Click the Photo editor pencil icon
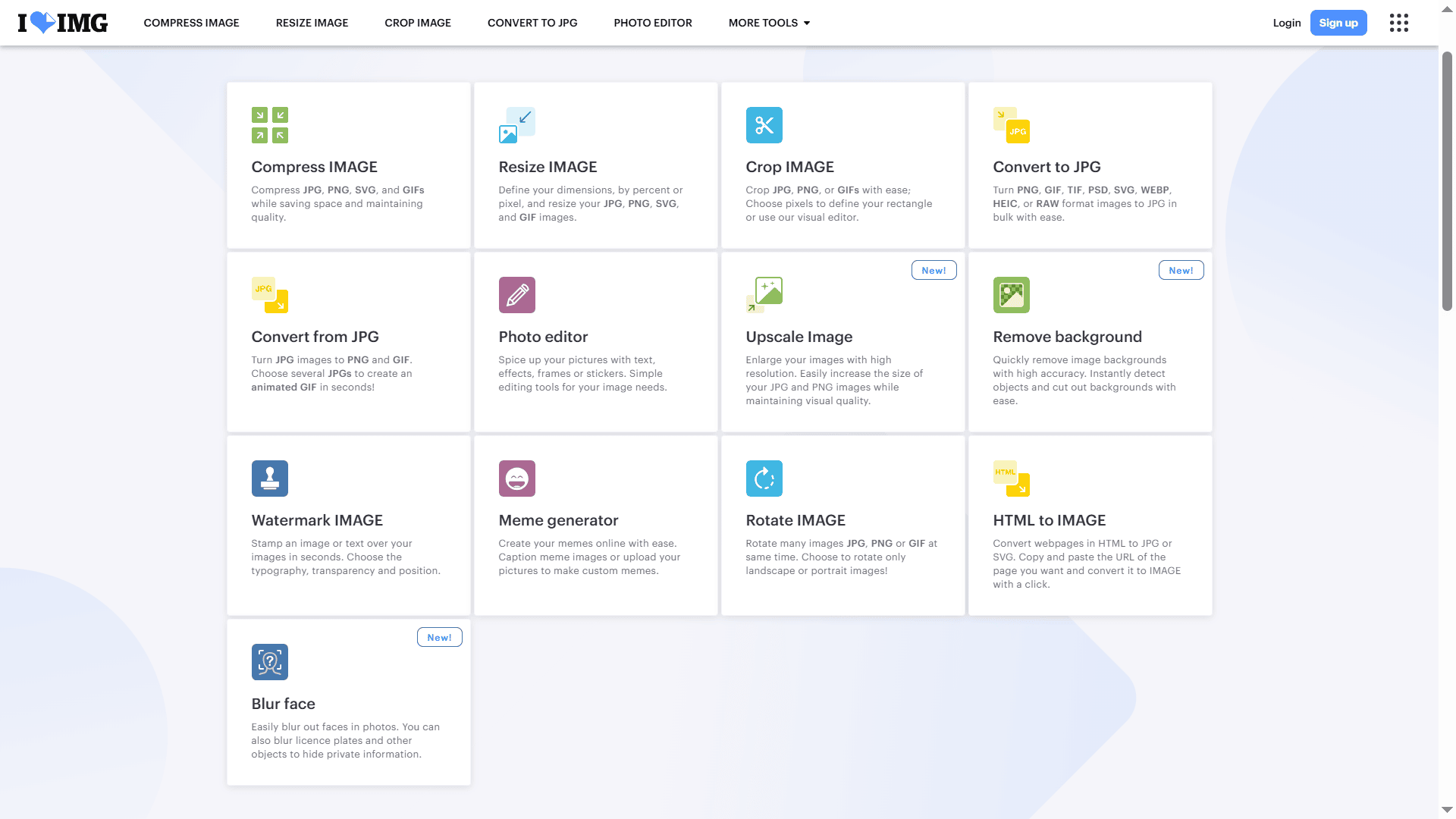The width and height of the screenshot is (1456, 819). tap(516, 295)
